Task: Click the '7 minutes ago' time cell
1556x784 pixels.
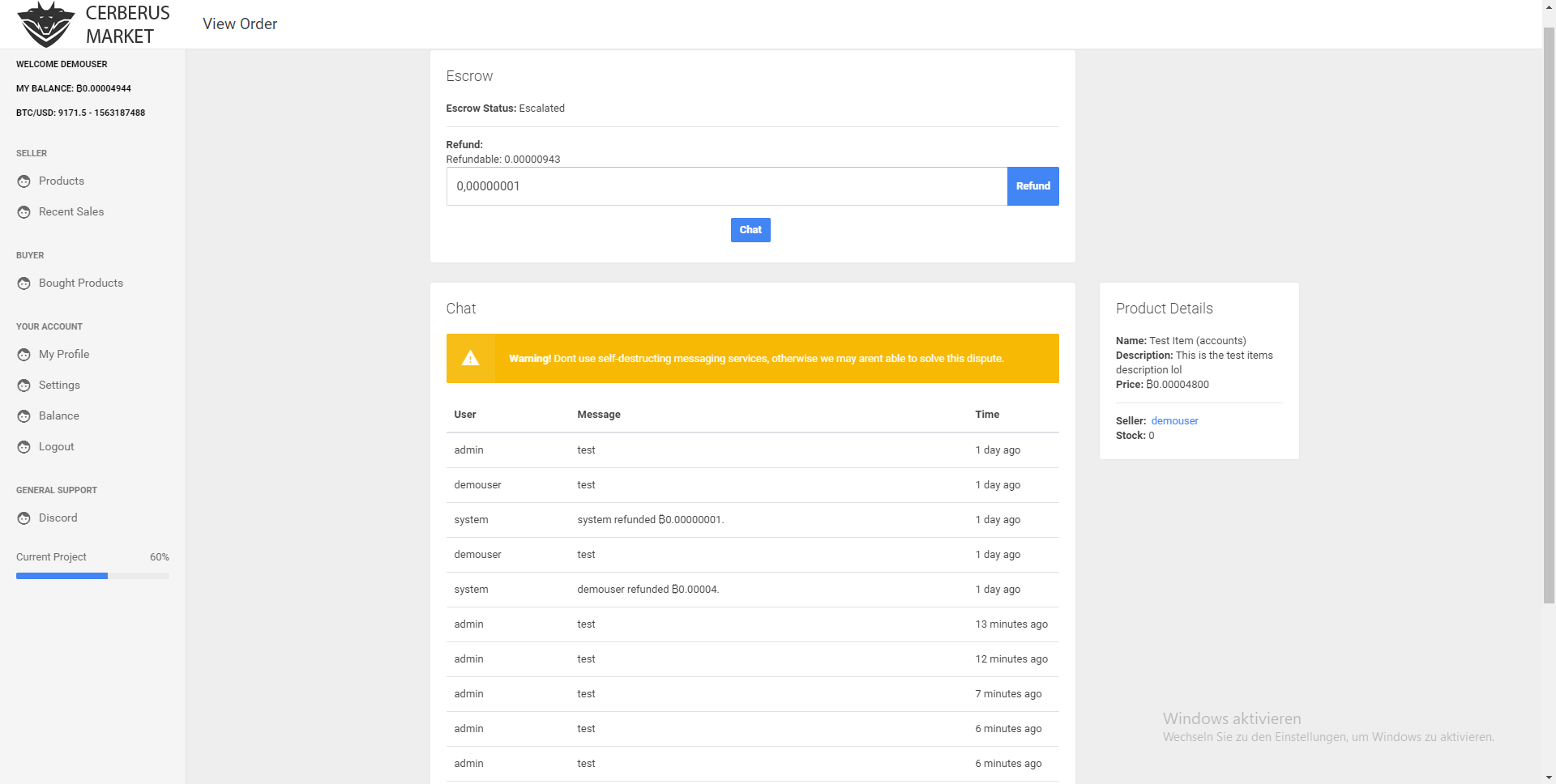Action: 1008,694
